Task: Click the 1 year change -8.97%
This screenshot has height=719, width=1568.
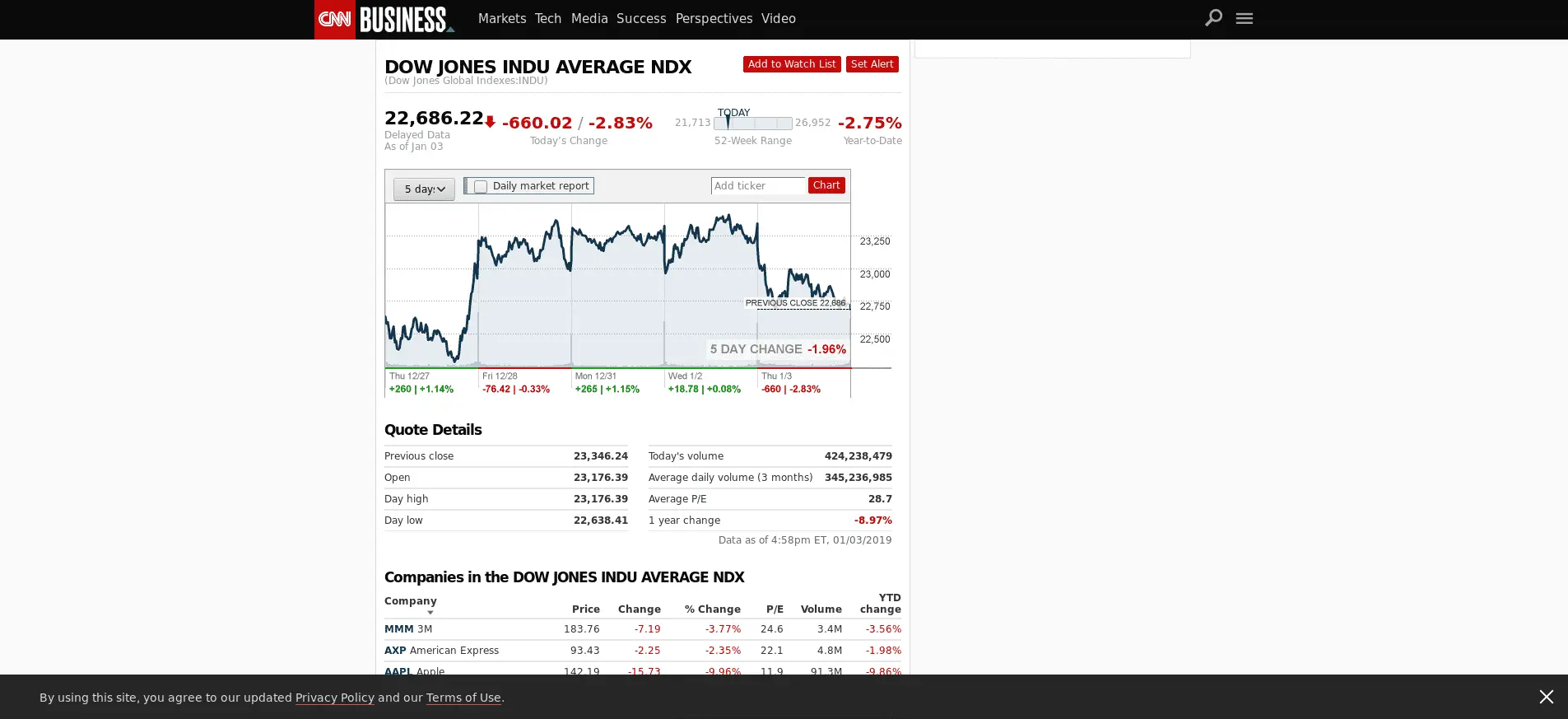Action: pyautogui.click(x=873, y=521)
